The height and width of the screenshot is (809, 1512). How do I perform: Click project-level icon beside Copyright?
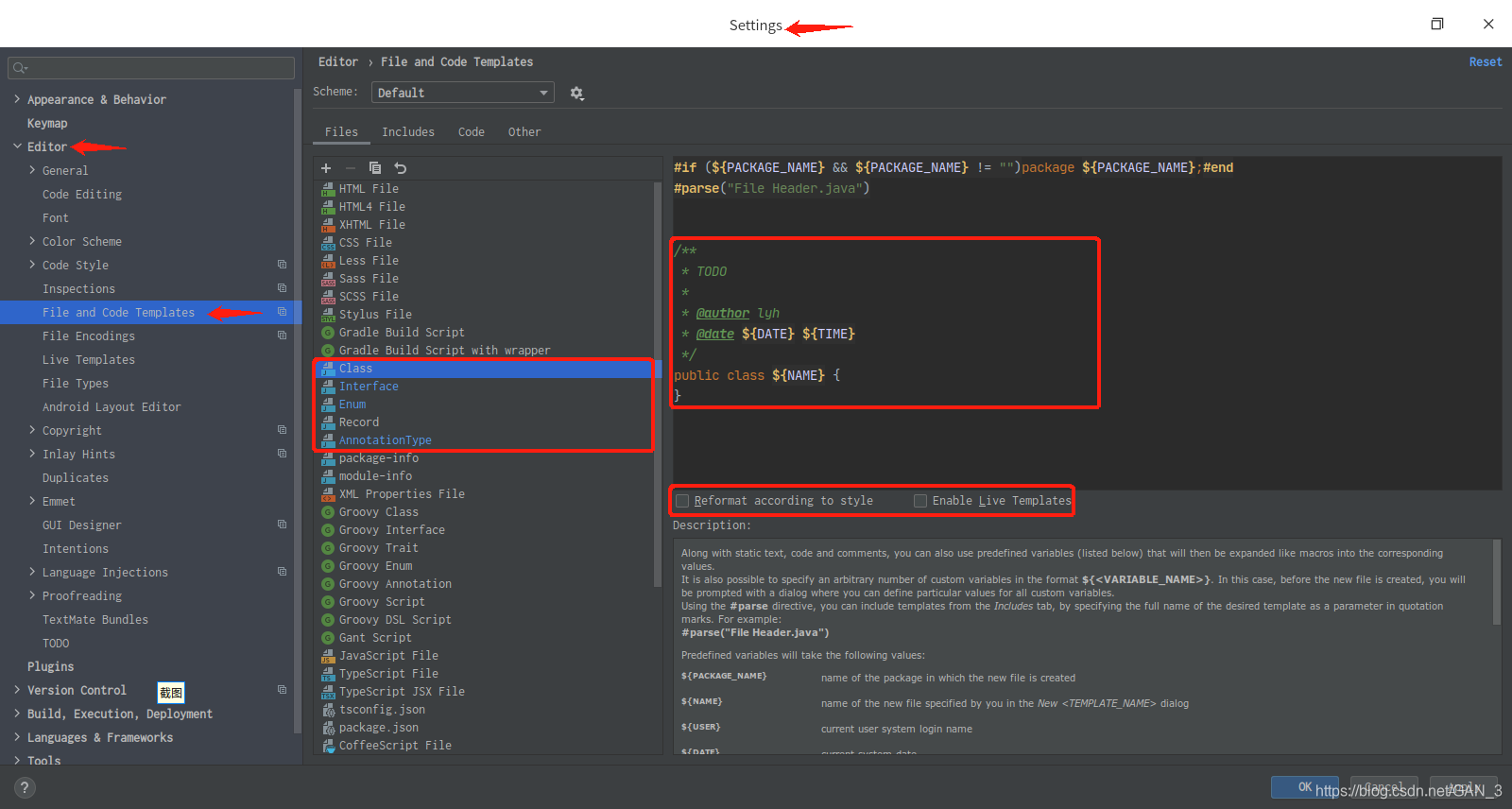click(x=282, y=430)
